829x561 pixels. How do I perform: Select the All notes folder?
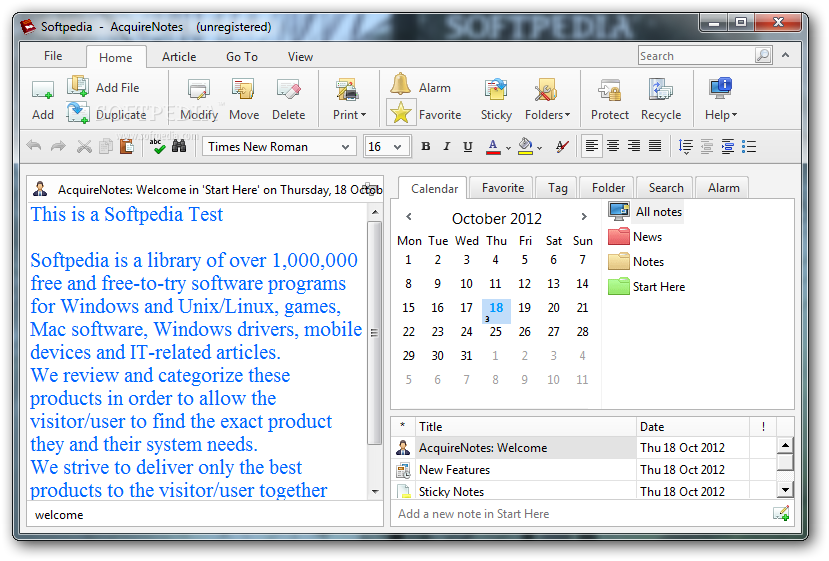(646, 211)
